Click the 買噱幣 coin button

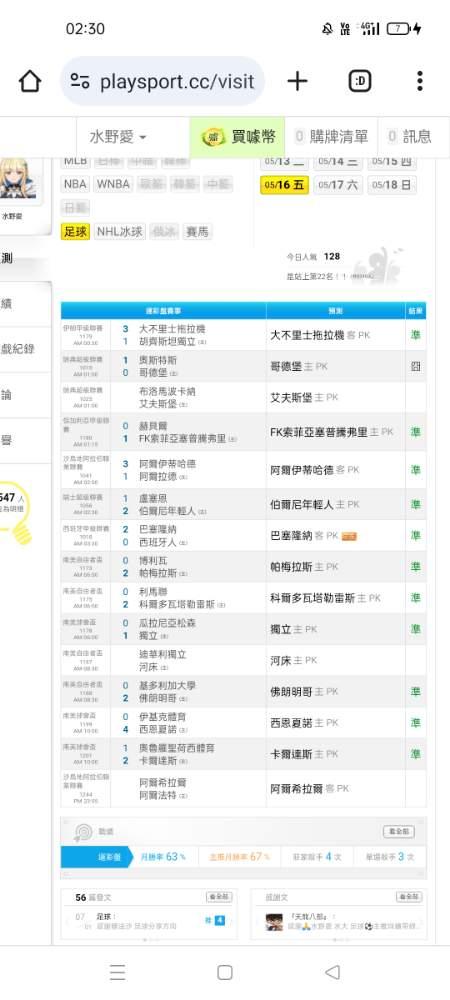[x=238, y=136]
